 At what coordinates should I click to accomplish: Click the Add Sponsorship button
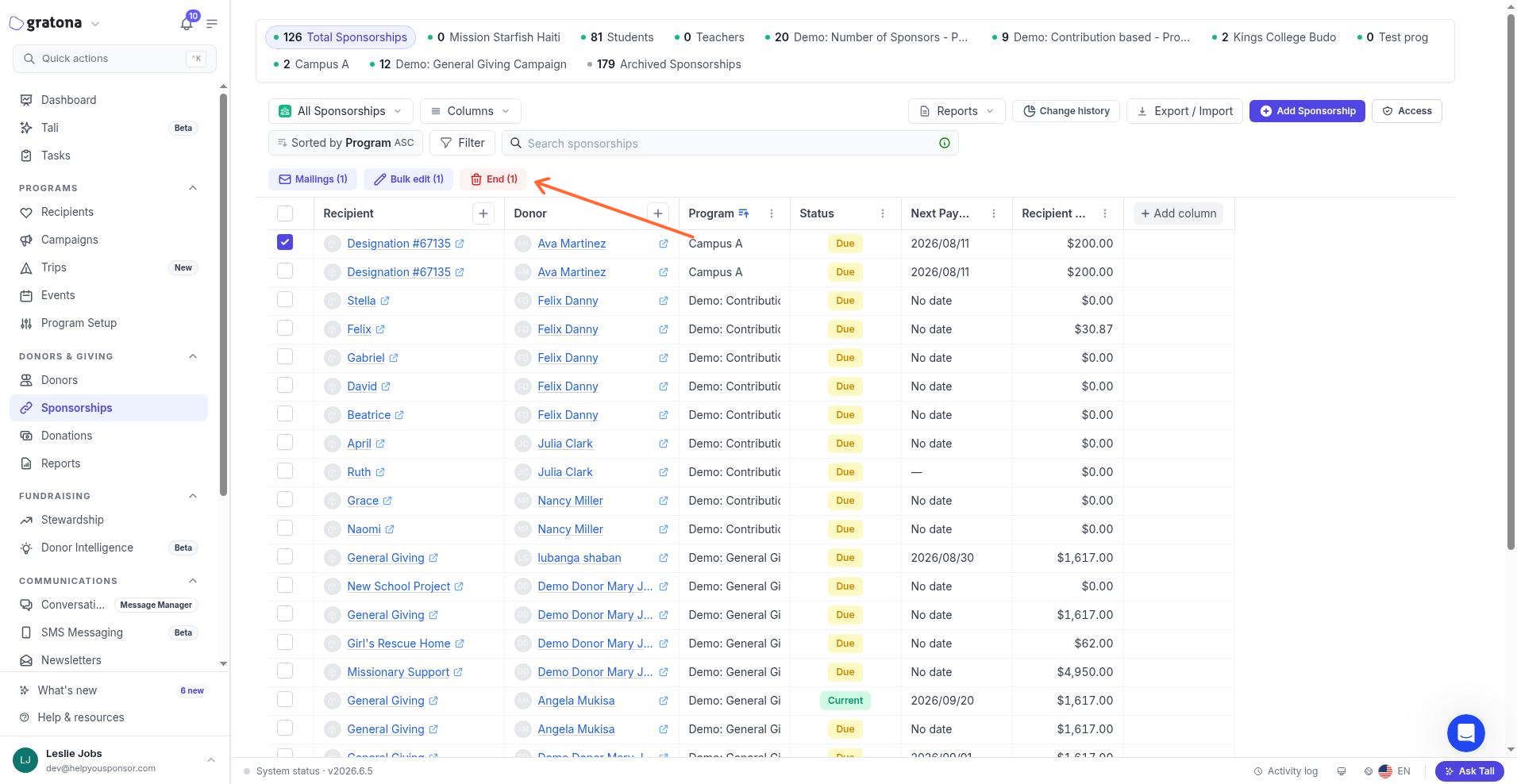point(1307,111)
